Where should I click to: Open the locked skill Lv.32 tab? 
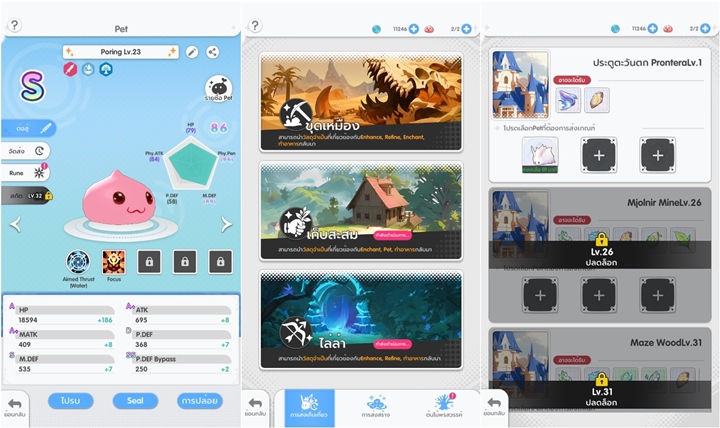point(27,196)
